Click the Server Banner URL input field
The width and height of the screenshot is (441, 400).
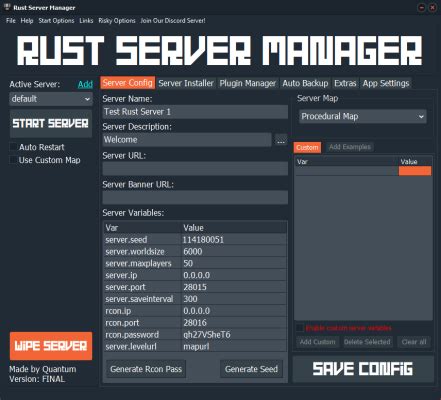[195, 197]
